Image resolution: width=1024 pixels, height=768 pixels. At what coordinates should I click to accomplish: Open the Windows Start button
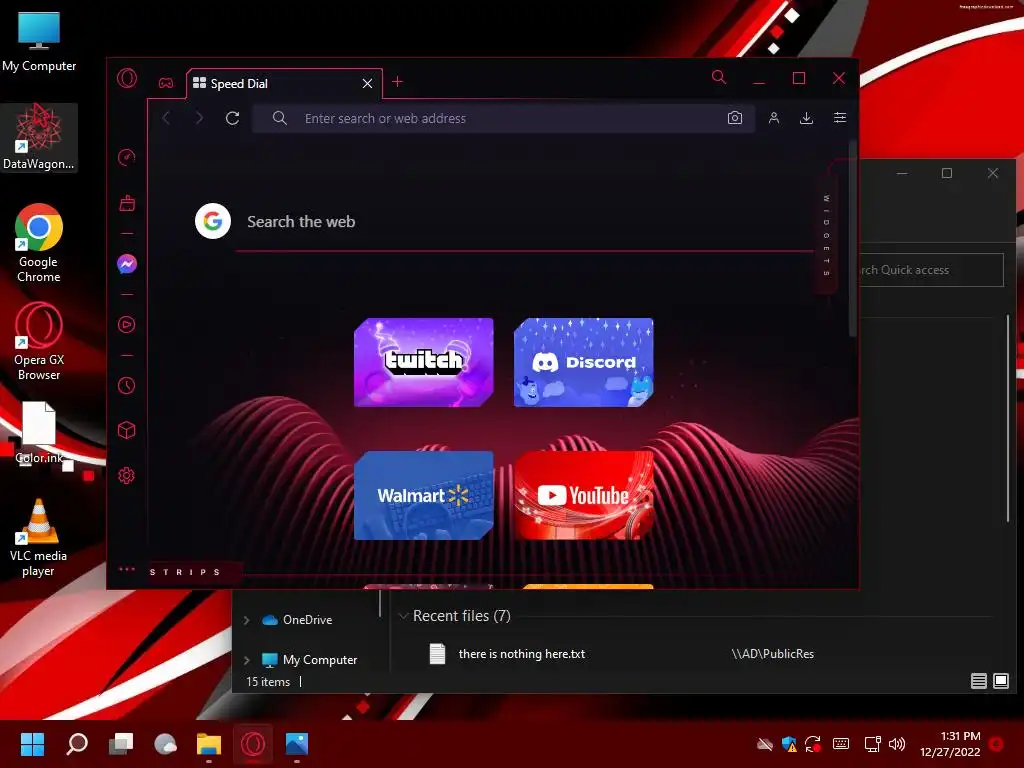[32, 743]
